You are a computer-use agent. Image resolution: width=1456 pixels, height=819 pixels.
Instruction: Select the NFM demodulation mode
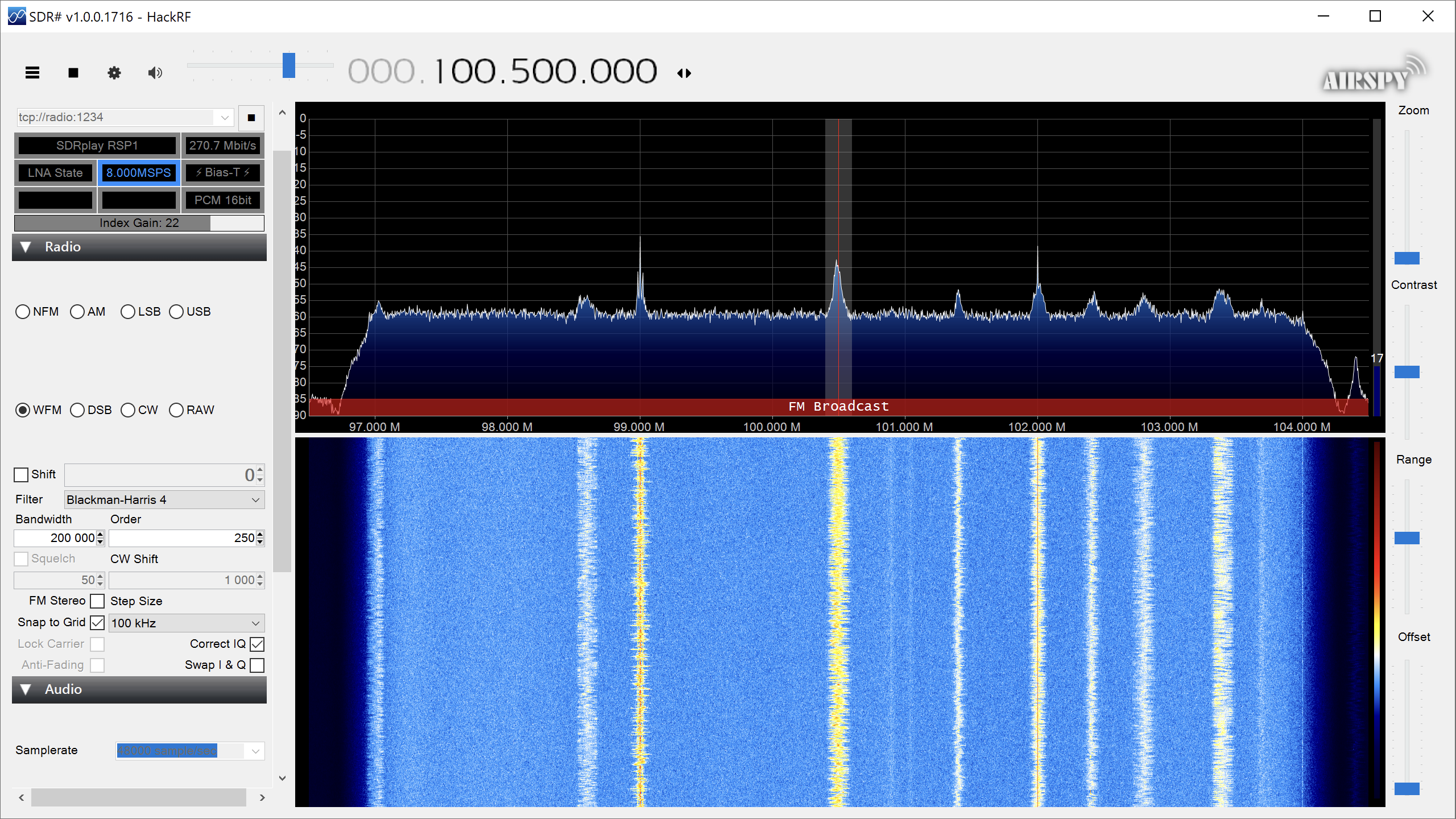tap(23, 312)
